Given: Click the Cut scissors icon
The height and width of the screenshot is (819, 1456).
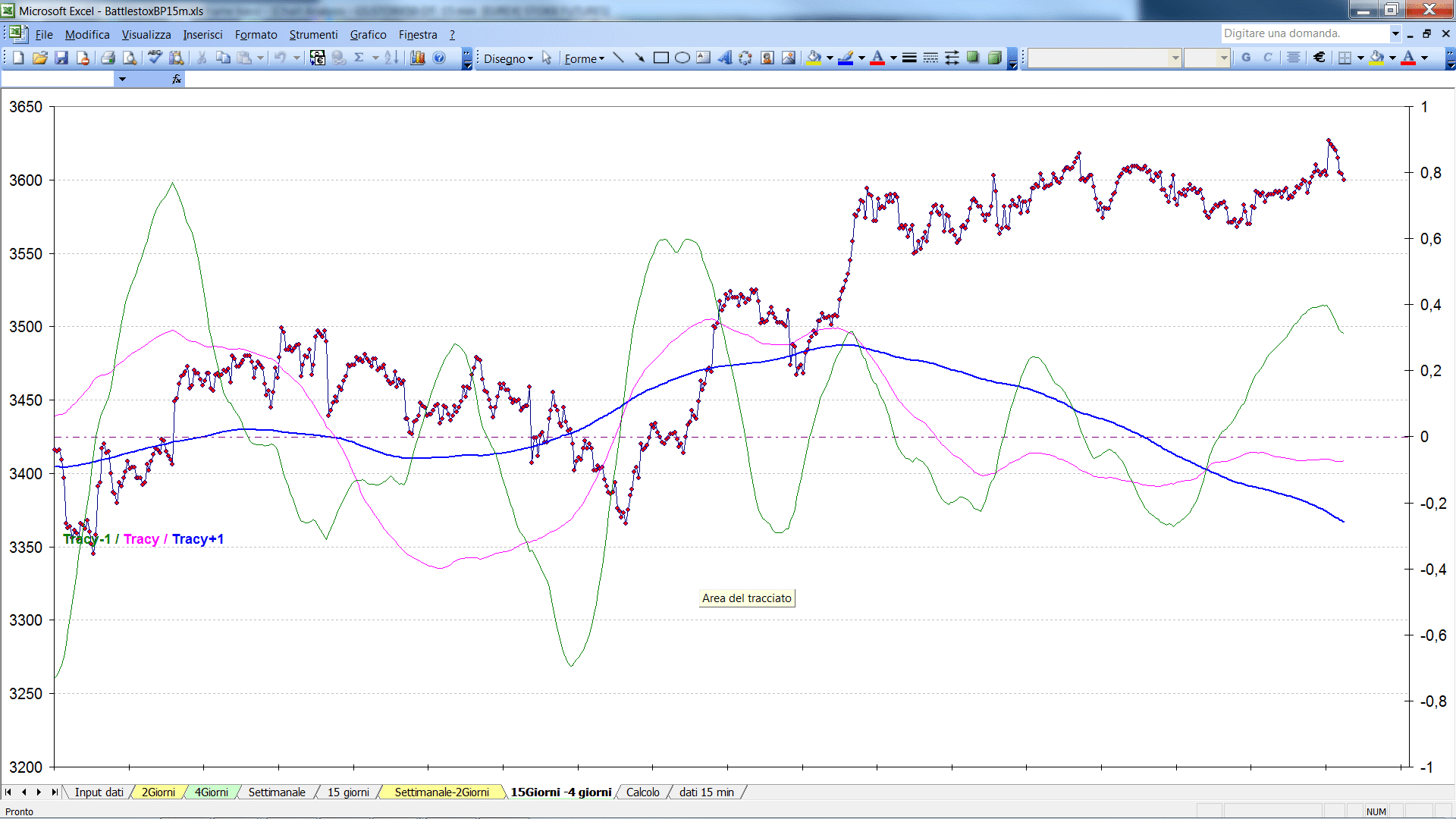Looking at the screenshot, I should click(202, 58).
